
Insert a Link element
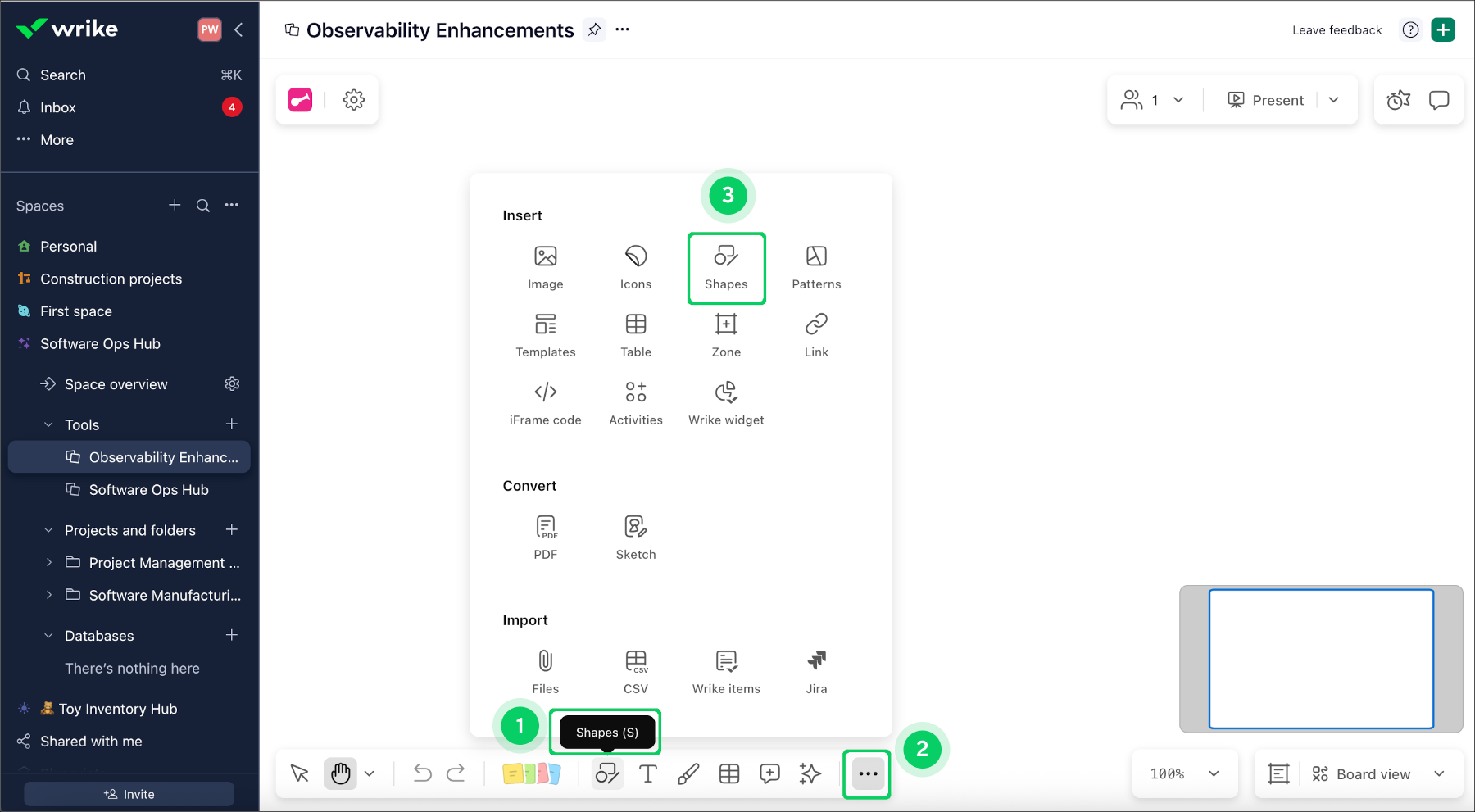(x=816, y=335)
